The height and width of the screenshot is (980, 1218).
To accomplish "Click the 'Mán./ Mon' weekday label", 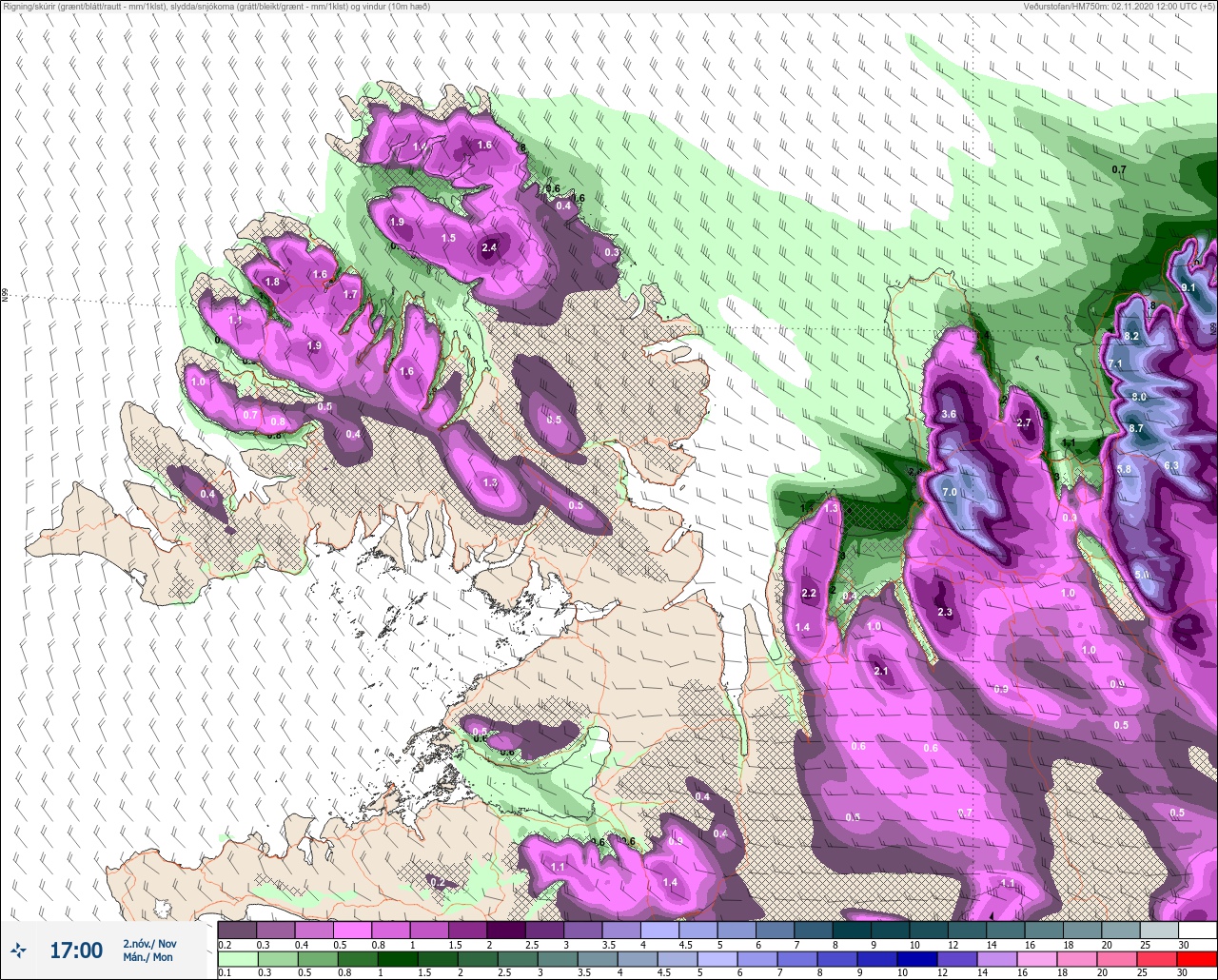I will 147,957.
